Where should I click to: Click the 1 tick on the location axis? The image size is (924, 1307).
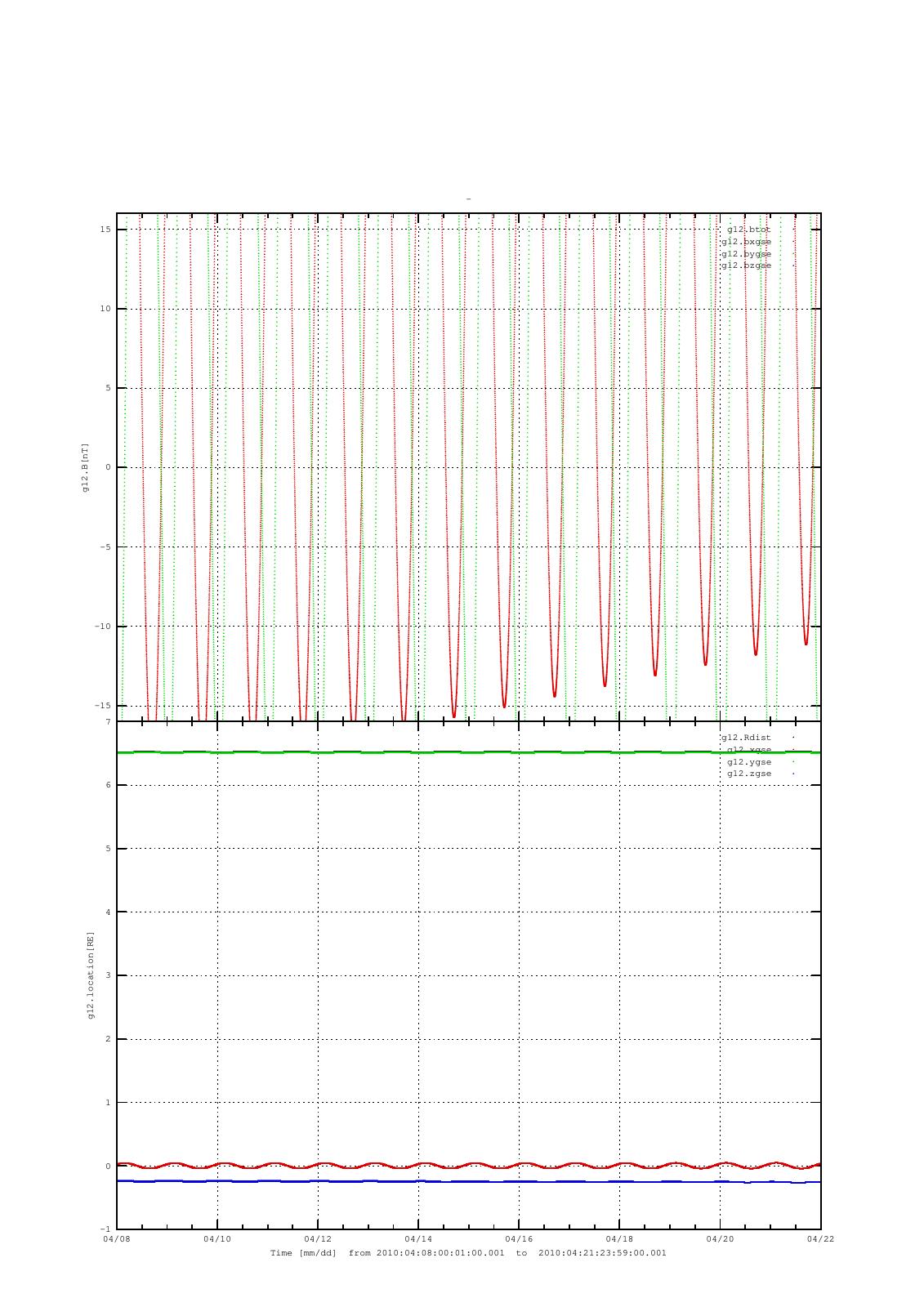[x=108, y=1103]
